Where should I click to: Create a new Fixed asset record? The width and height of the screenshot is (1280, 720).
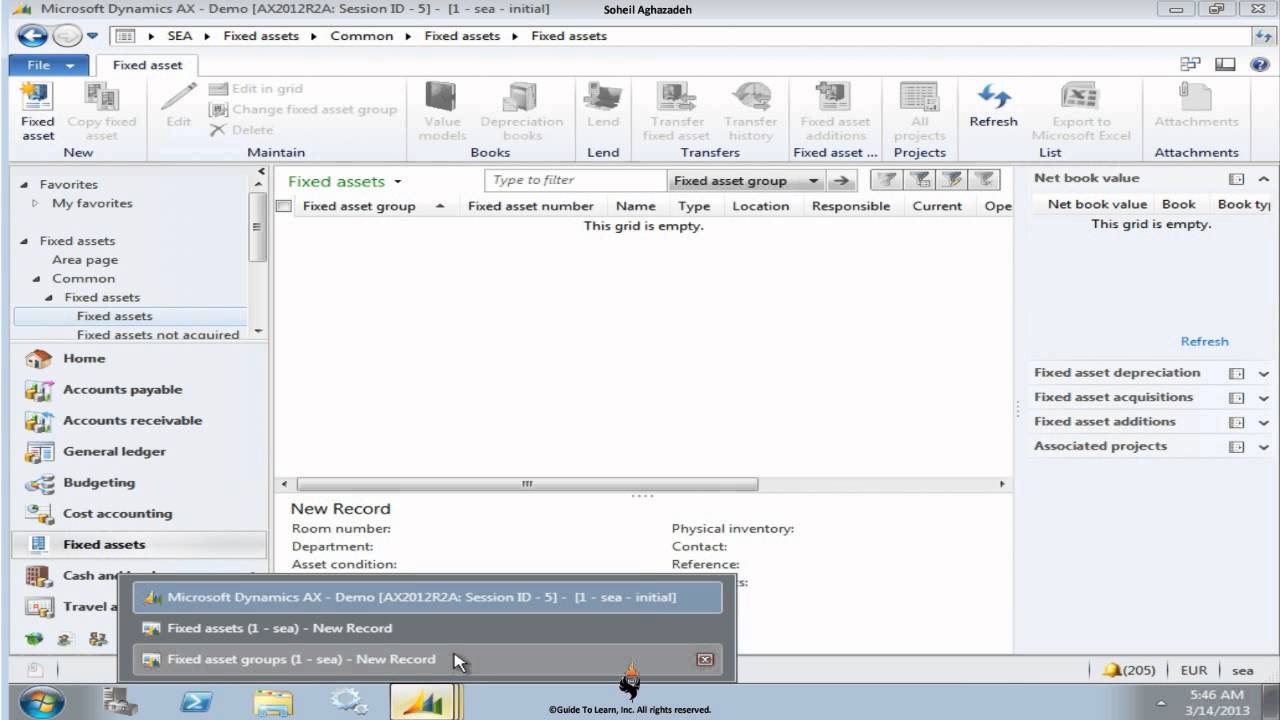[37, 111]
